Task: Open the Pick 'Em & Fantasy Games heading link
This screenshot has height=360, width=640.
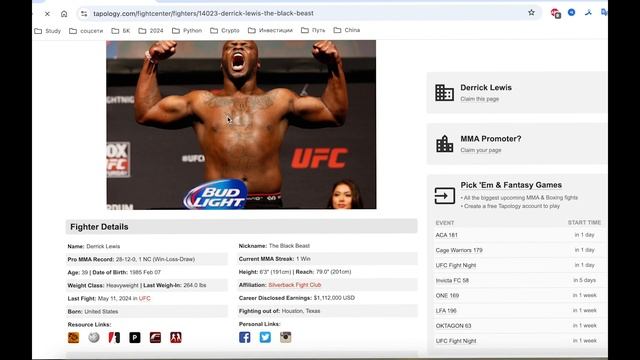Action: click(511, 185)
